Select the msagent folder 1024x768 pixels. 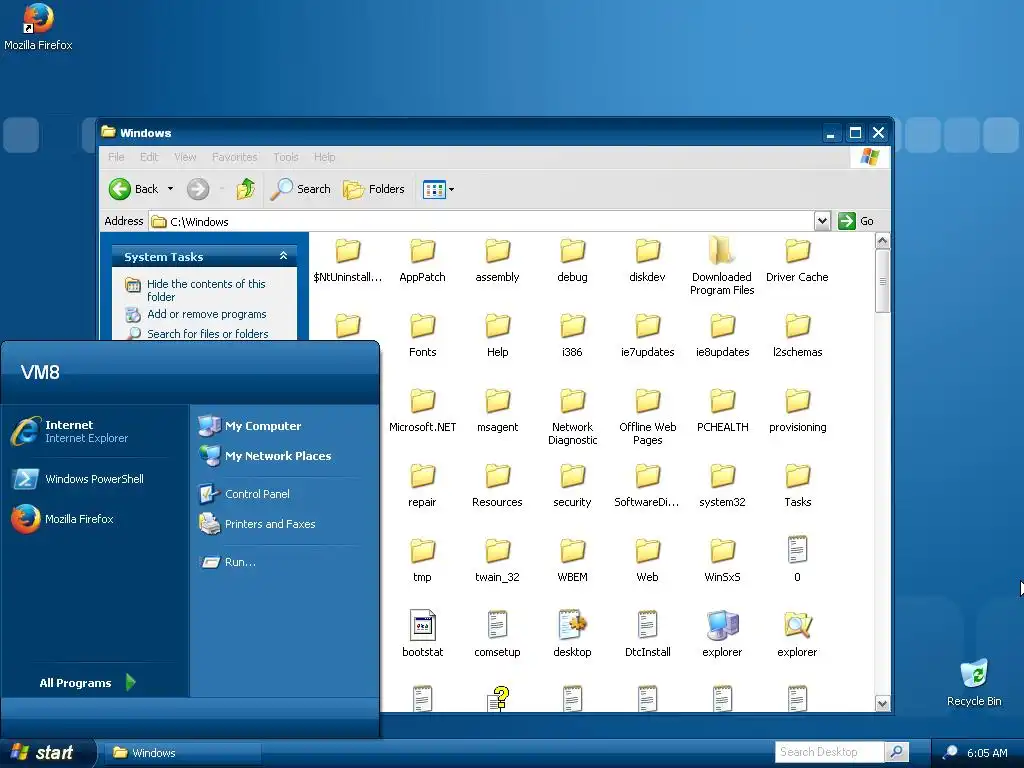[498, 411]
